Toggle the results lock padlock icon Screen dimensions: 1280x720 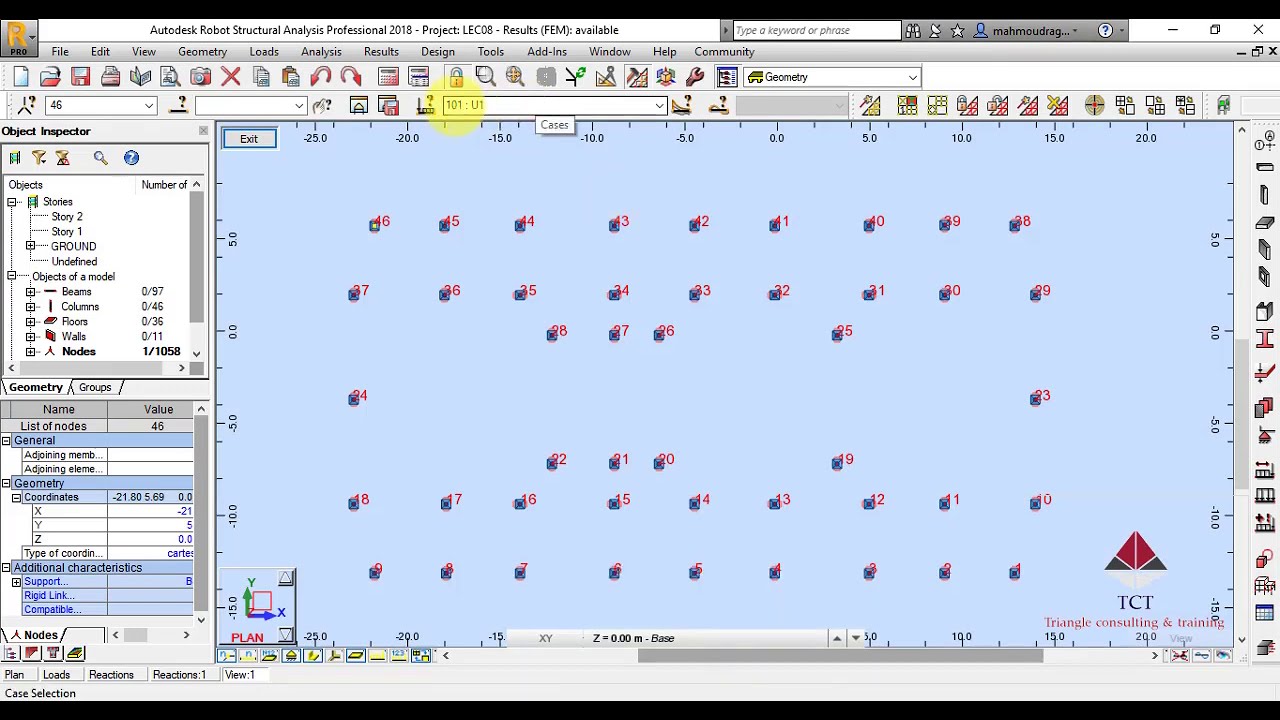(x=456, y=77)
